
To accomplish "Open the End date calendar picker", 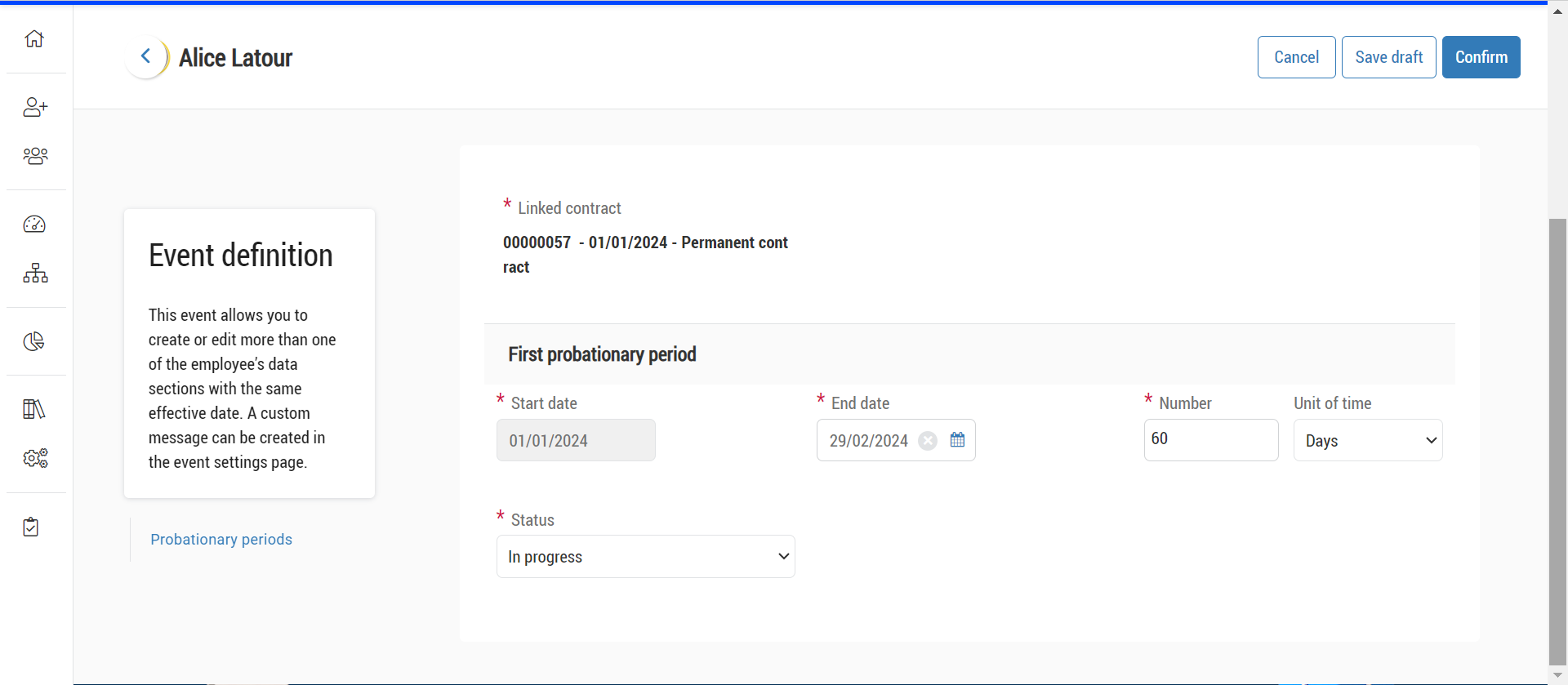I will 957,440.
